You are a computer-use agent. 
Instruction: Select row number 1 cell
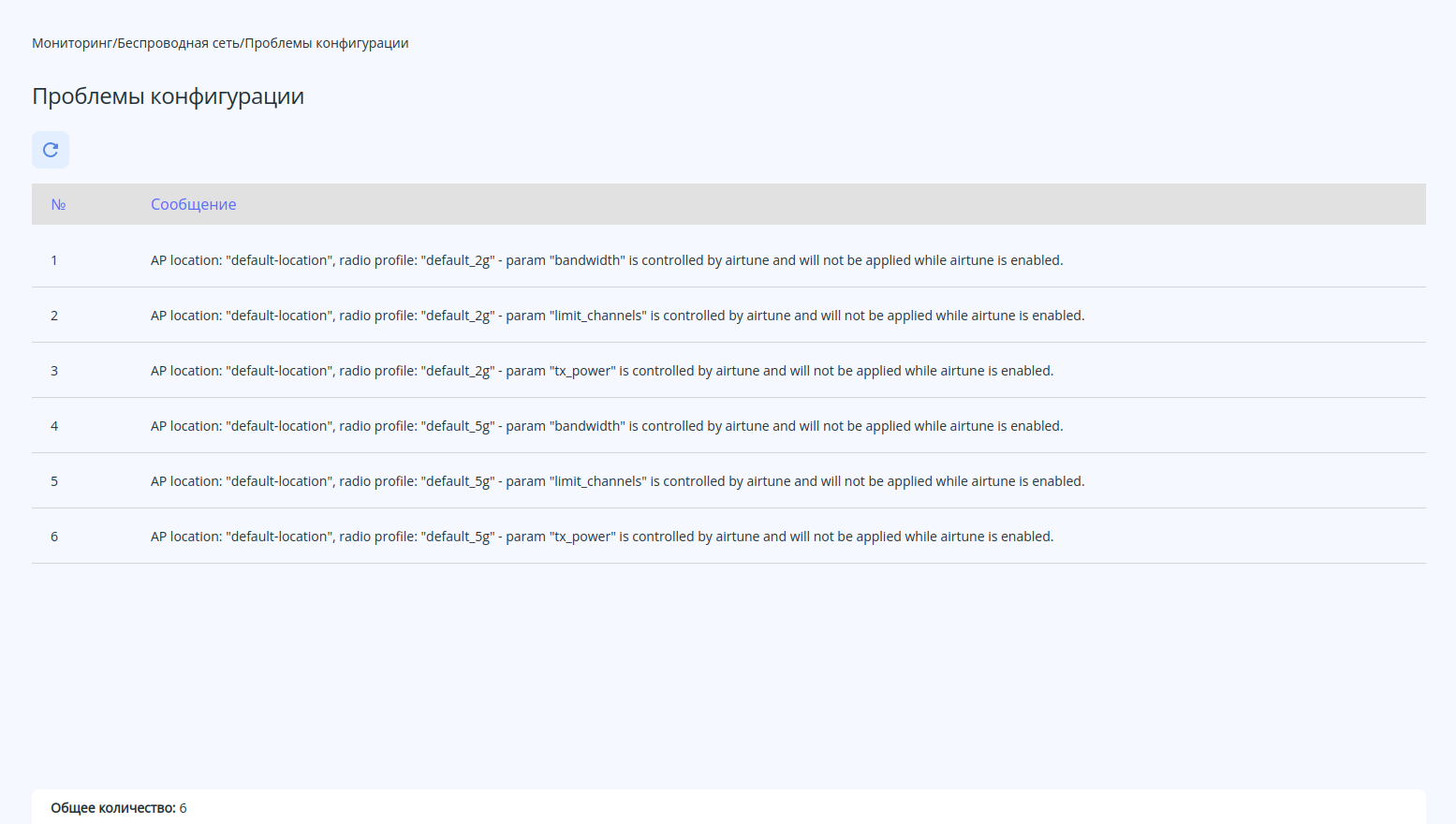(54, 260)
